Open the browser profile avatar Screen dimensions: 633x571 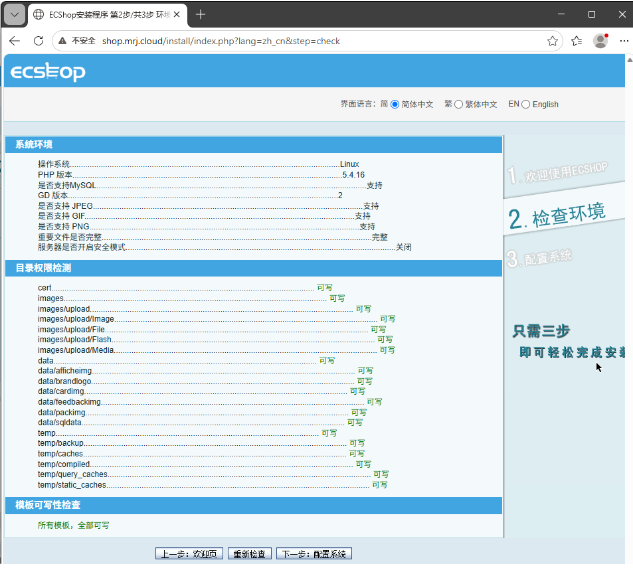click(x=600, y=41)
